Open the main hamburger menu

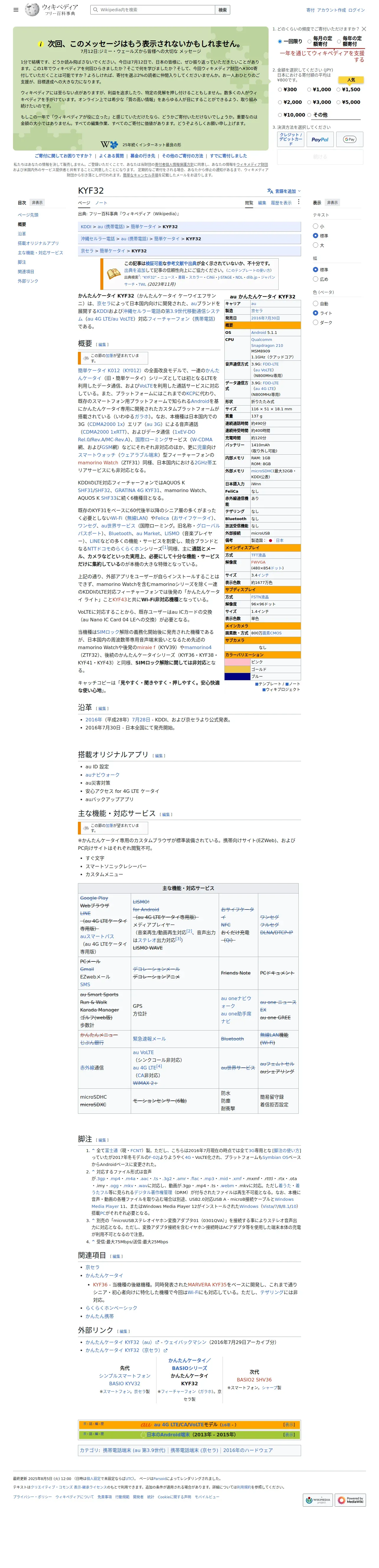click(16, 10)
